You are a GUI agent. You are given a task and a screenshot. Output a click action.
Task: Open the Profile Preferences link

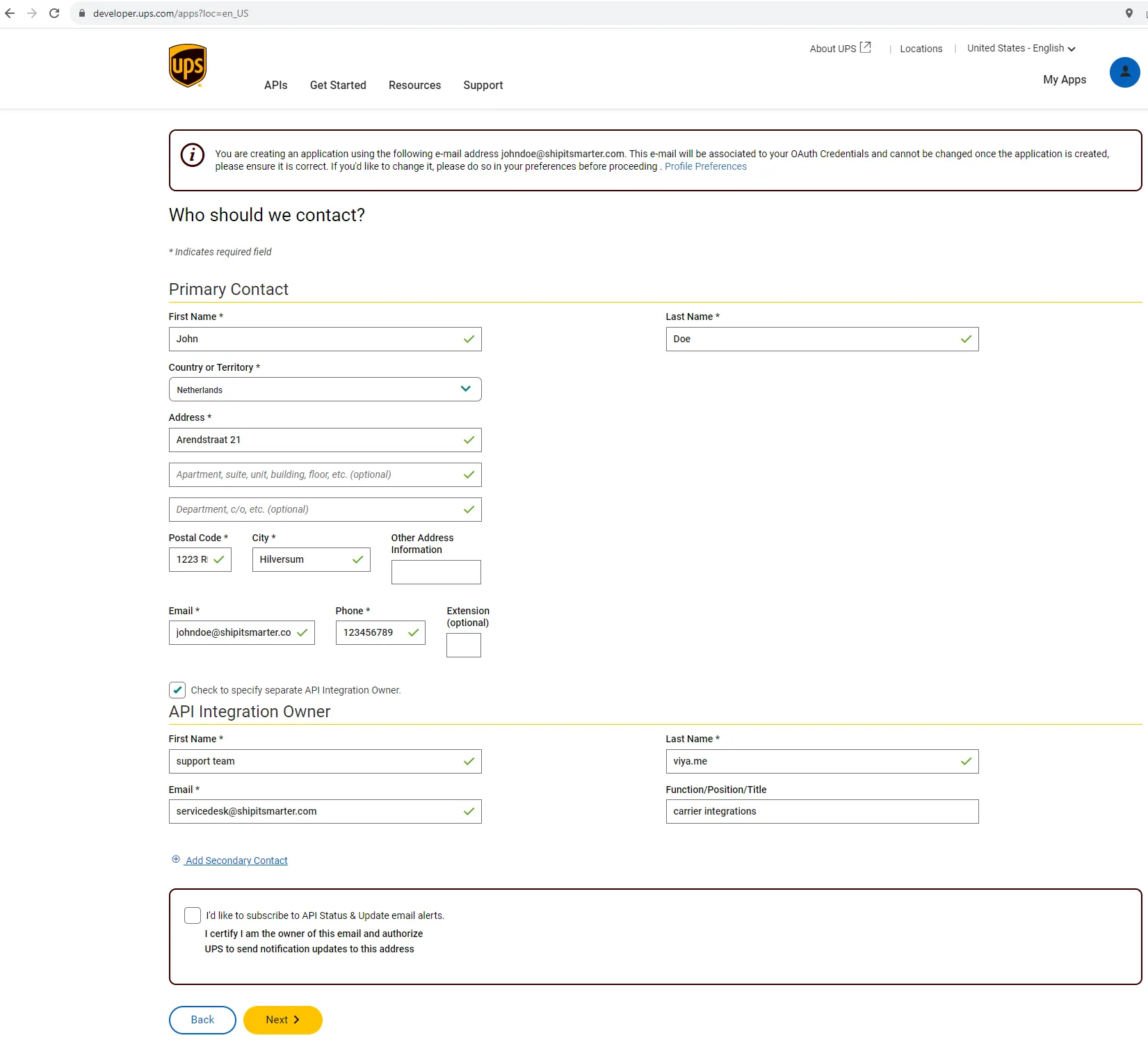[705, 166]
